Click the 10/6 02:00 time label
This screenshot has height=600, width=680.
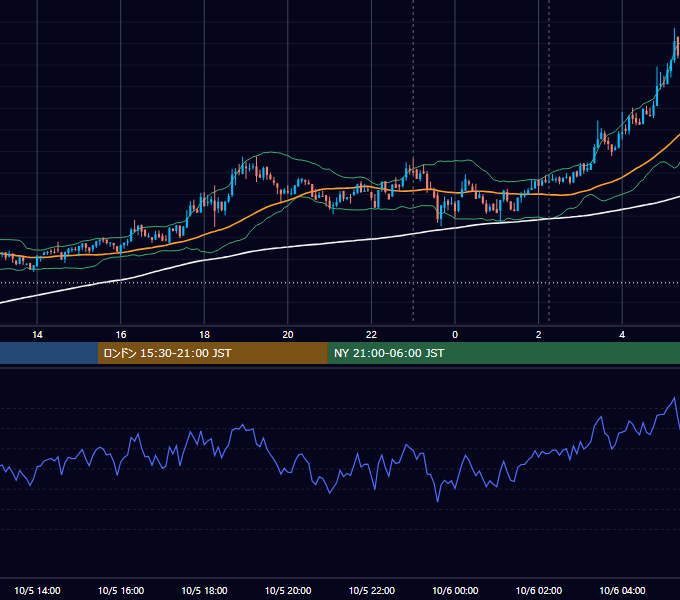pos(539,590)
